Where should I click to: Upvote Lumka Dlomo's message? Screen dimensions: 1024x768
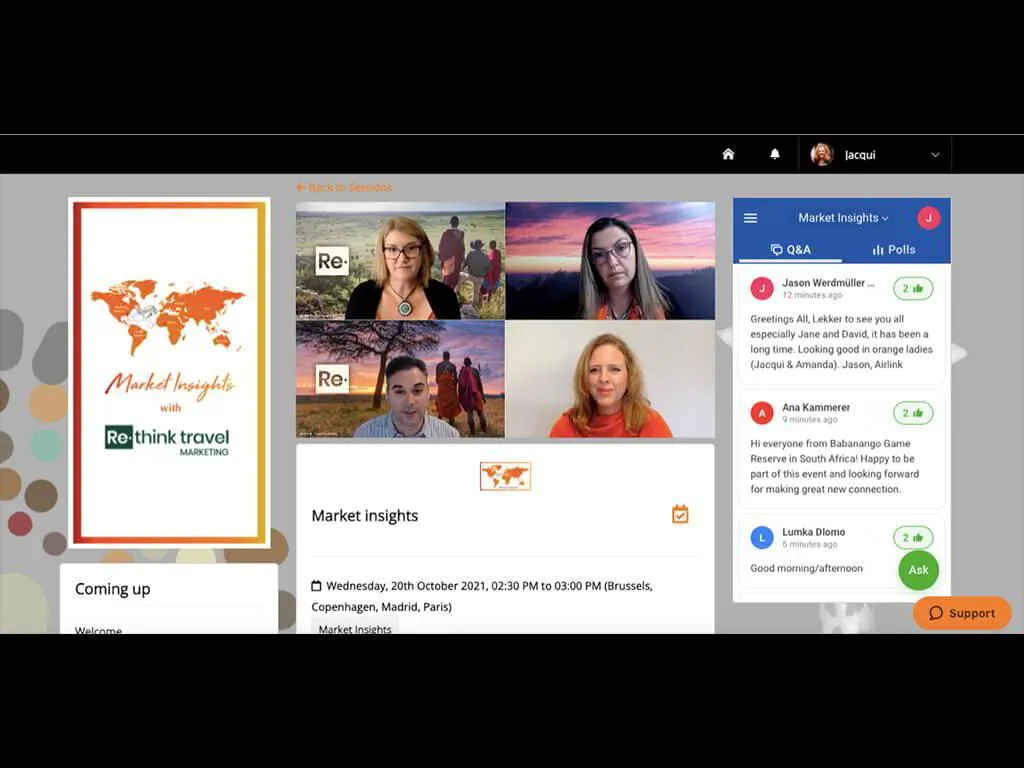click(913, 537)
